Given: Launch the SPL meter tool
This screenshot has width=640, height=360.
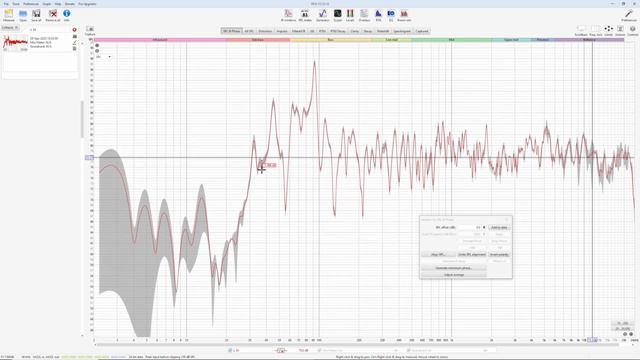Looking at the screenshot, I should pos(305,15).
